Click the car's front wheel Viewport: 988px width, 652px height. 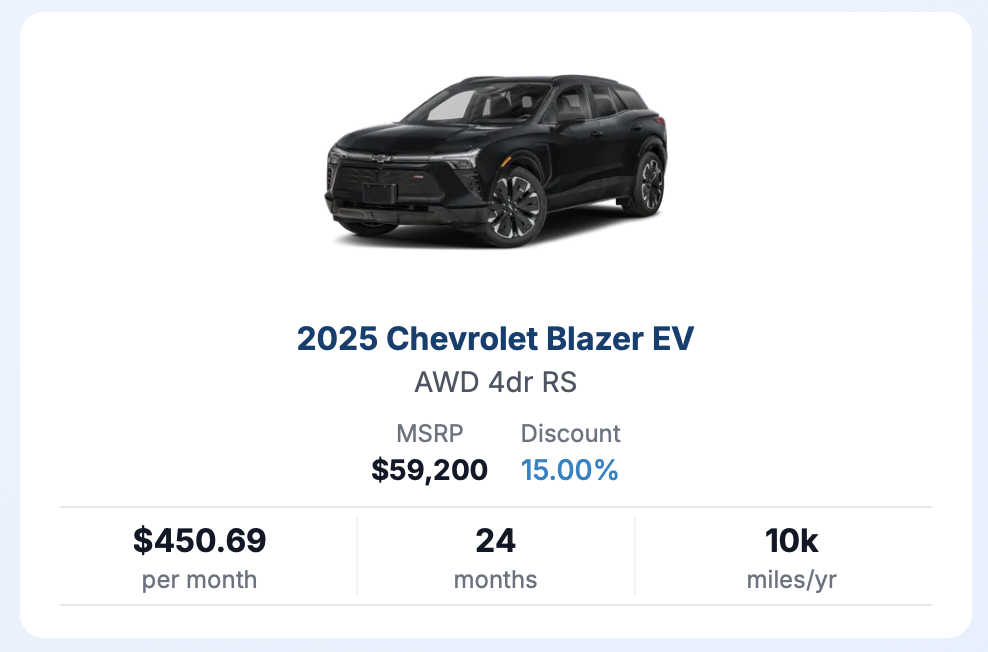514,207
